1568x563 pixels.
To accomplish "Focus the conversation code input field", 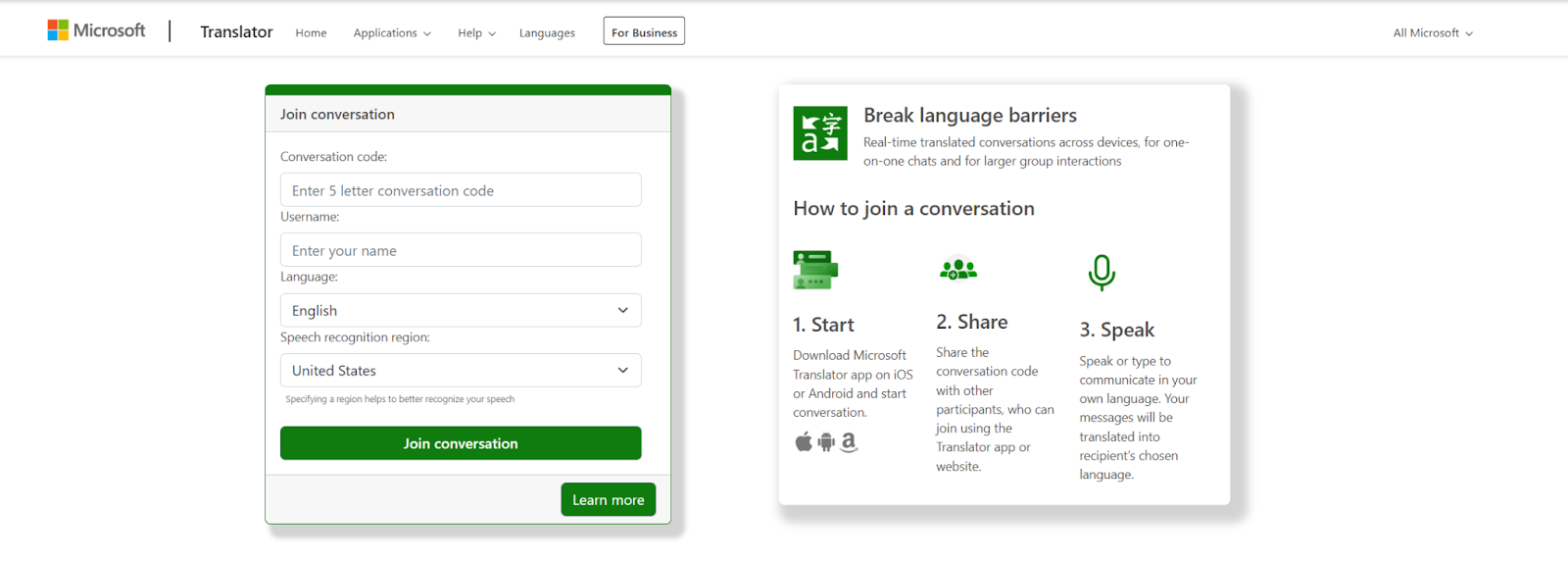I will [x=461, y=191].
